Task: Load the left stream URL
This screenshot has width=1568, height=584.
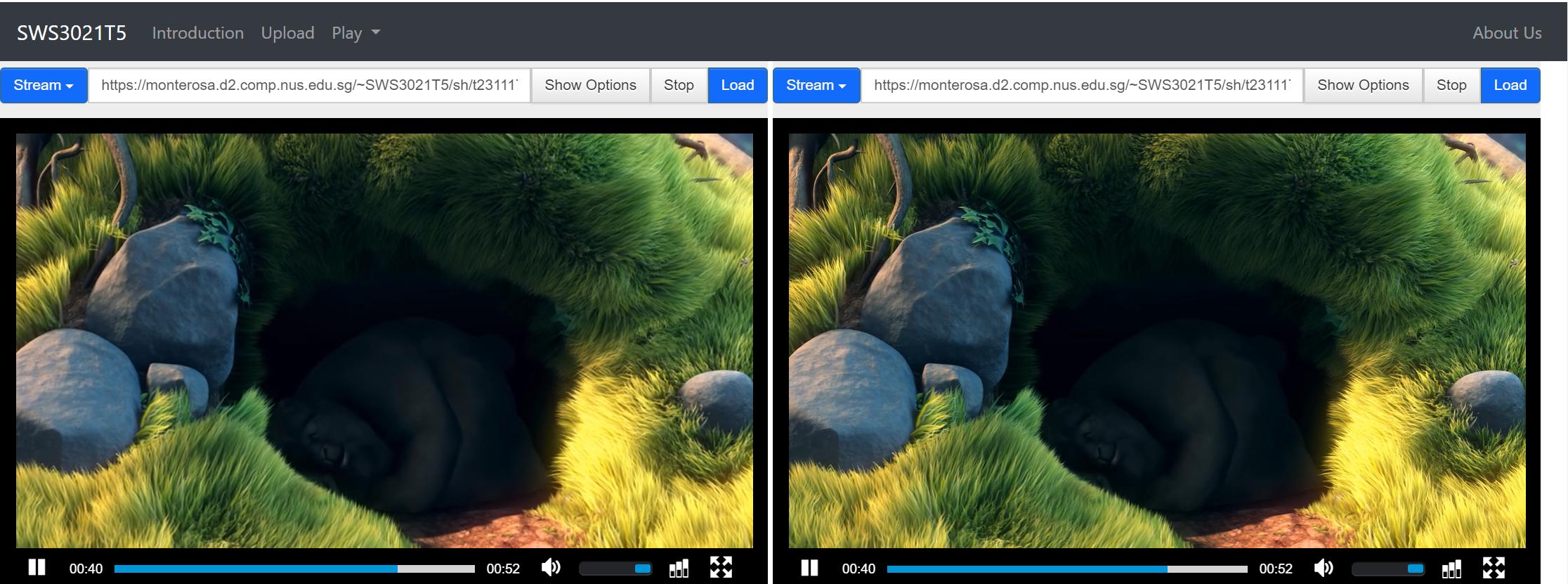Action: pyautogui.click(x=738, y=85)
